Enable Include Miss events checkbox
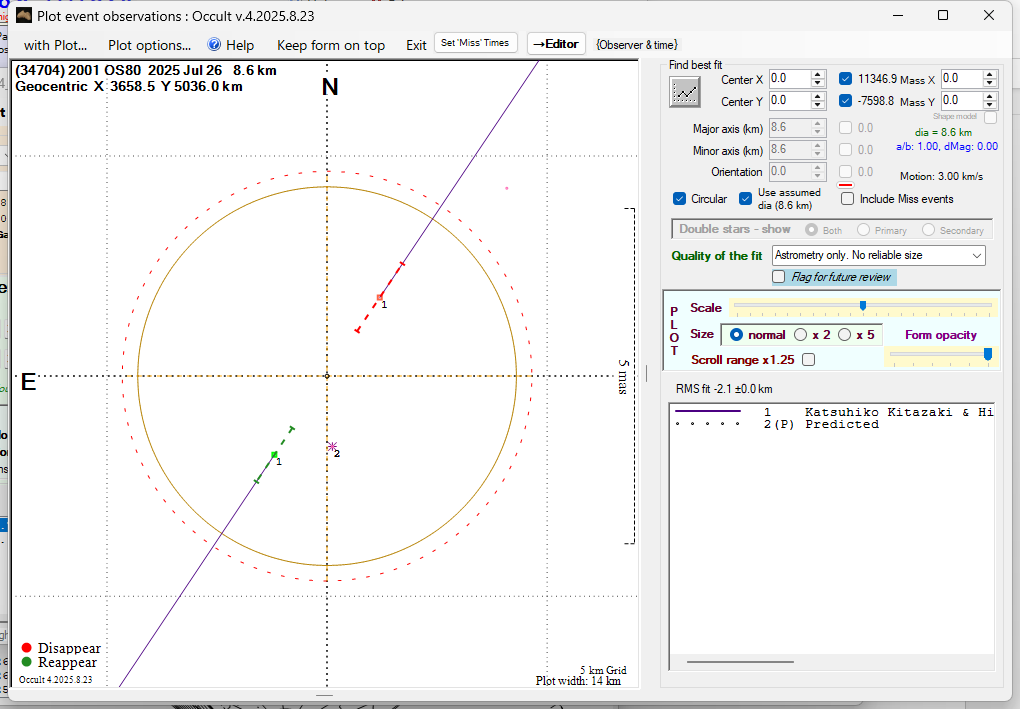Image resolution: width=1020 pixels, height=709 pixels. 848,199
